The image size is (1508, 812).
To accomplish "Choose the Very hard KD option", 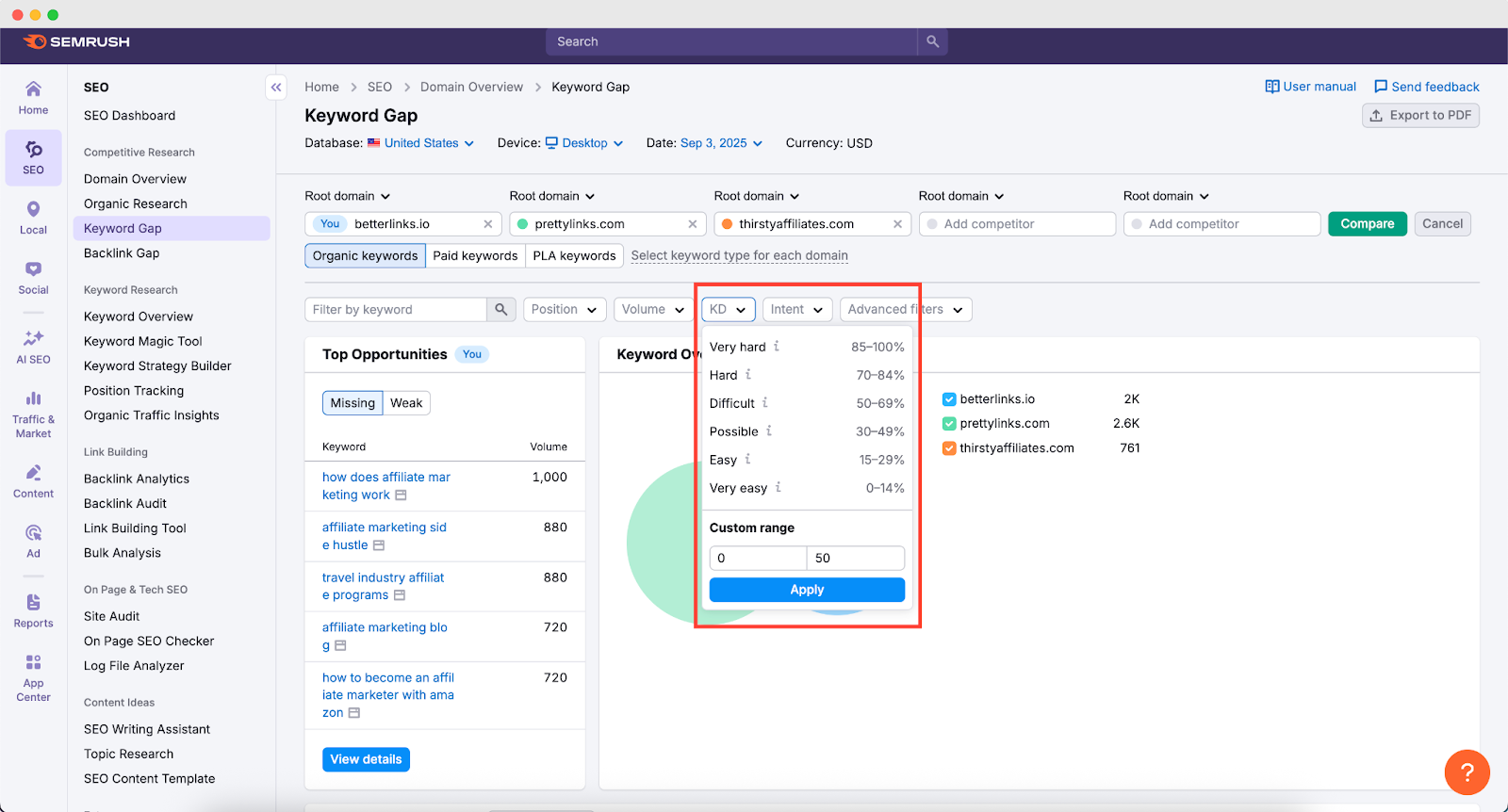I will point(738,347).
